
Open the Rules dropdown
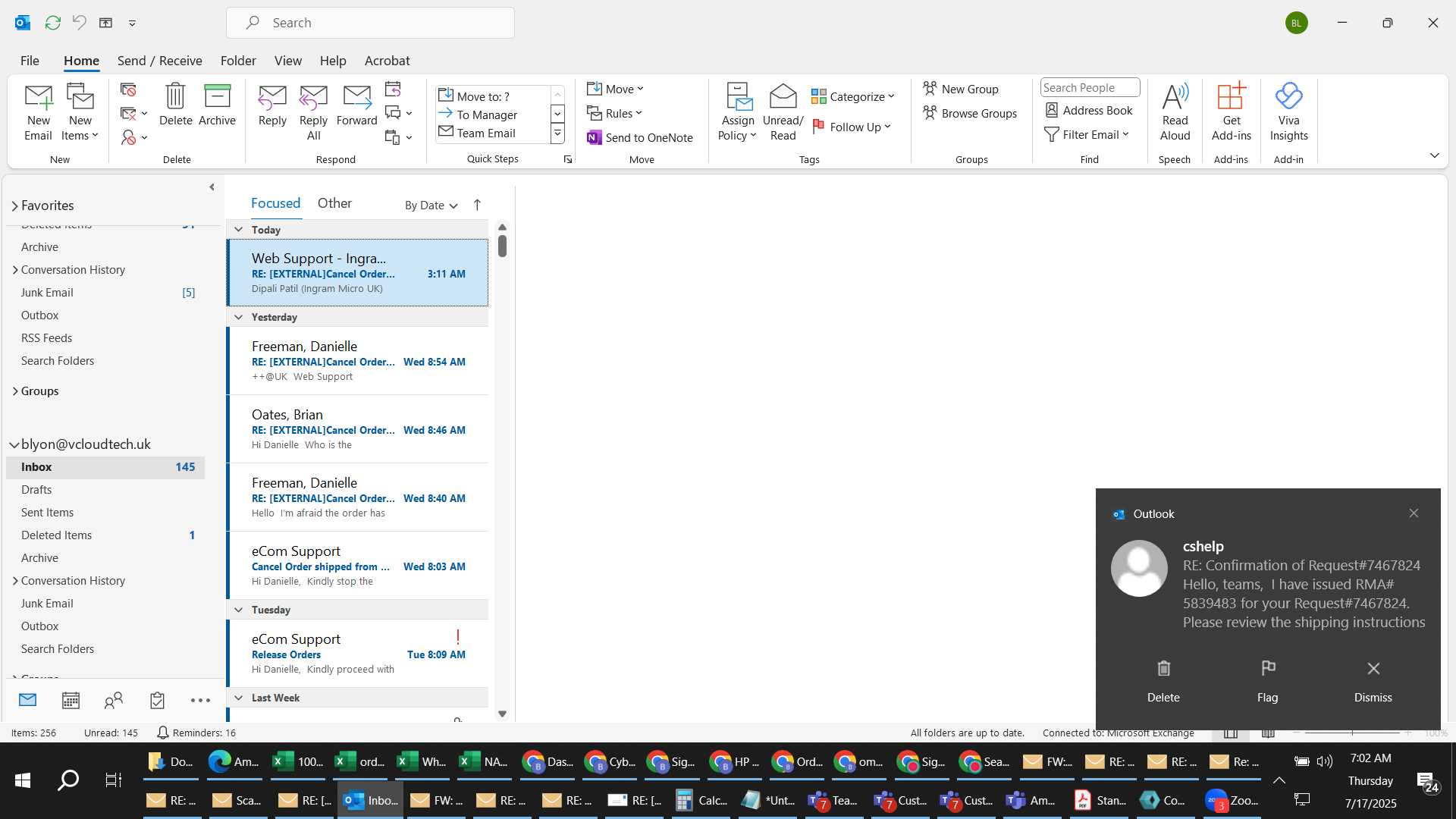click(x=614, y=113)
